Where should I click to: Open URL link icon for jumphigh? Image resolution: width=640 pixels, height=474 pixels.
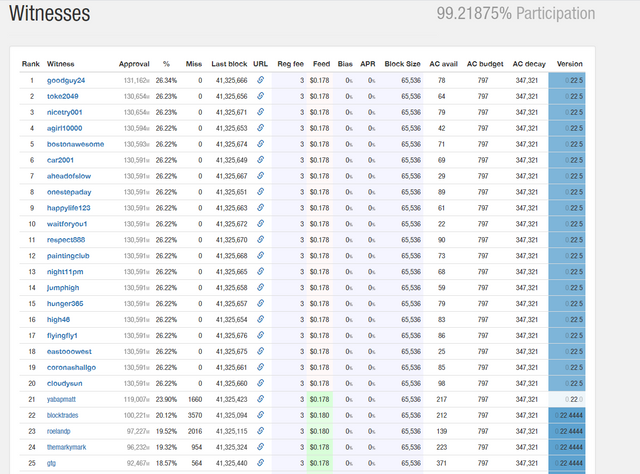point(260,287)
